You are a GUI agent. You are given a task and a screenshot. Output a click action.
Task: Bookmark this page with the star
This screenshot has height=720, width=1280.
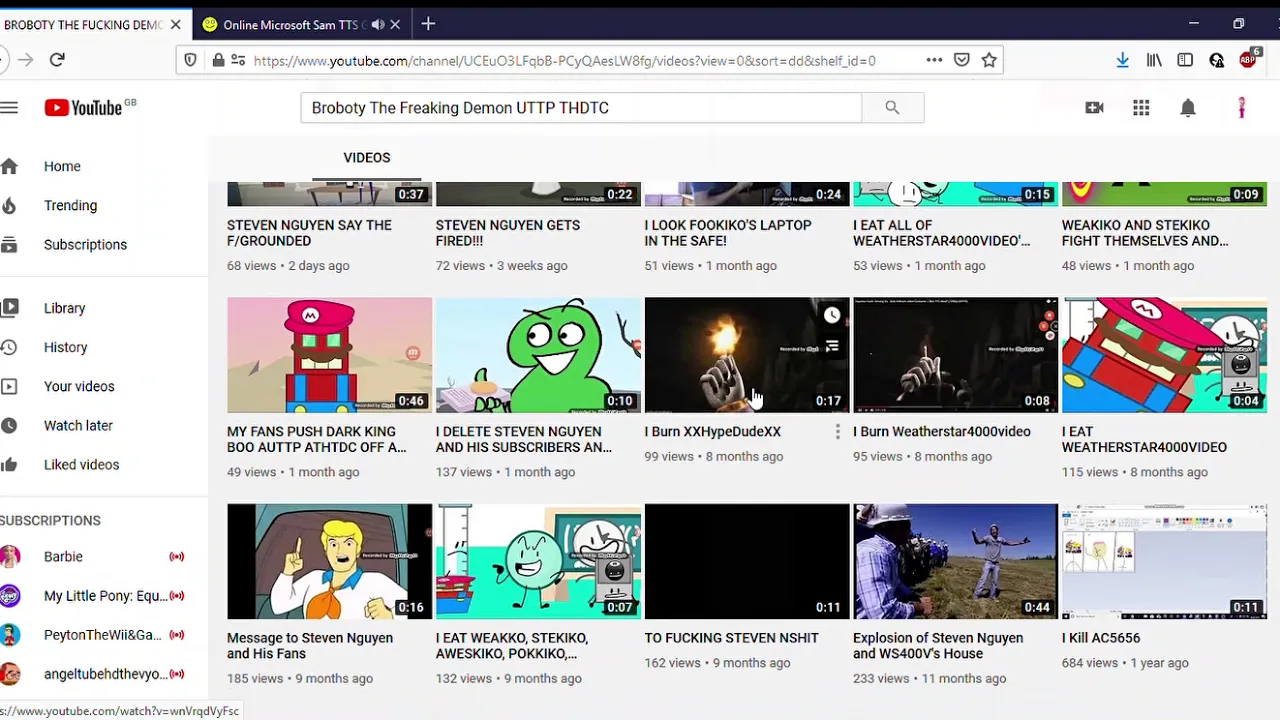[989, 60]
